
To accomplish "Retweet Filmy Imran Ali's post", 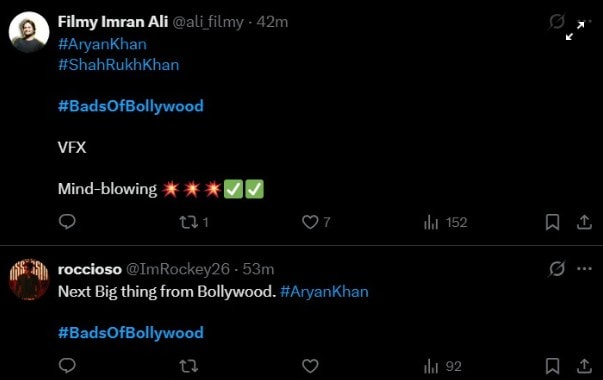I will [194, 222].
